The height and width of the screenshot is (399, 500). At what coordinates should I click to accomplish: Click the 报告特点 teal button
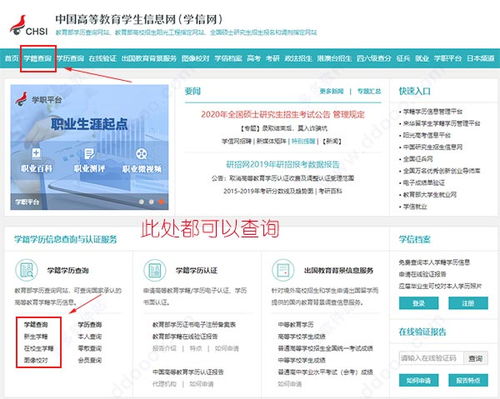pyautogui.click(x=468, y=380)
